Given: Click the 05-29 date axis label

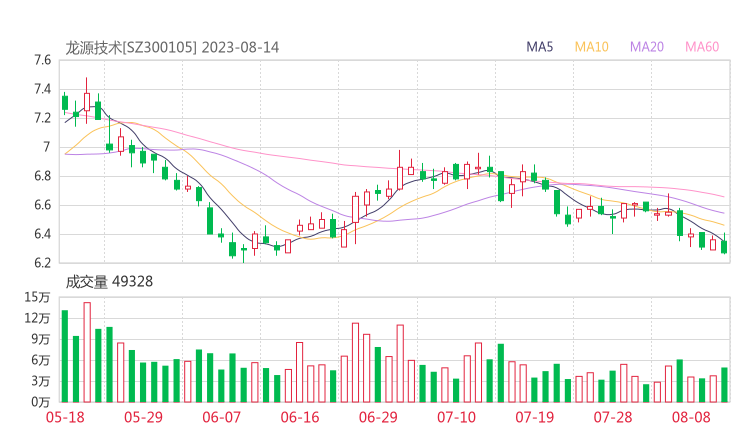Looking at the screenshot, I should (x=143, y=417).
